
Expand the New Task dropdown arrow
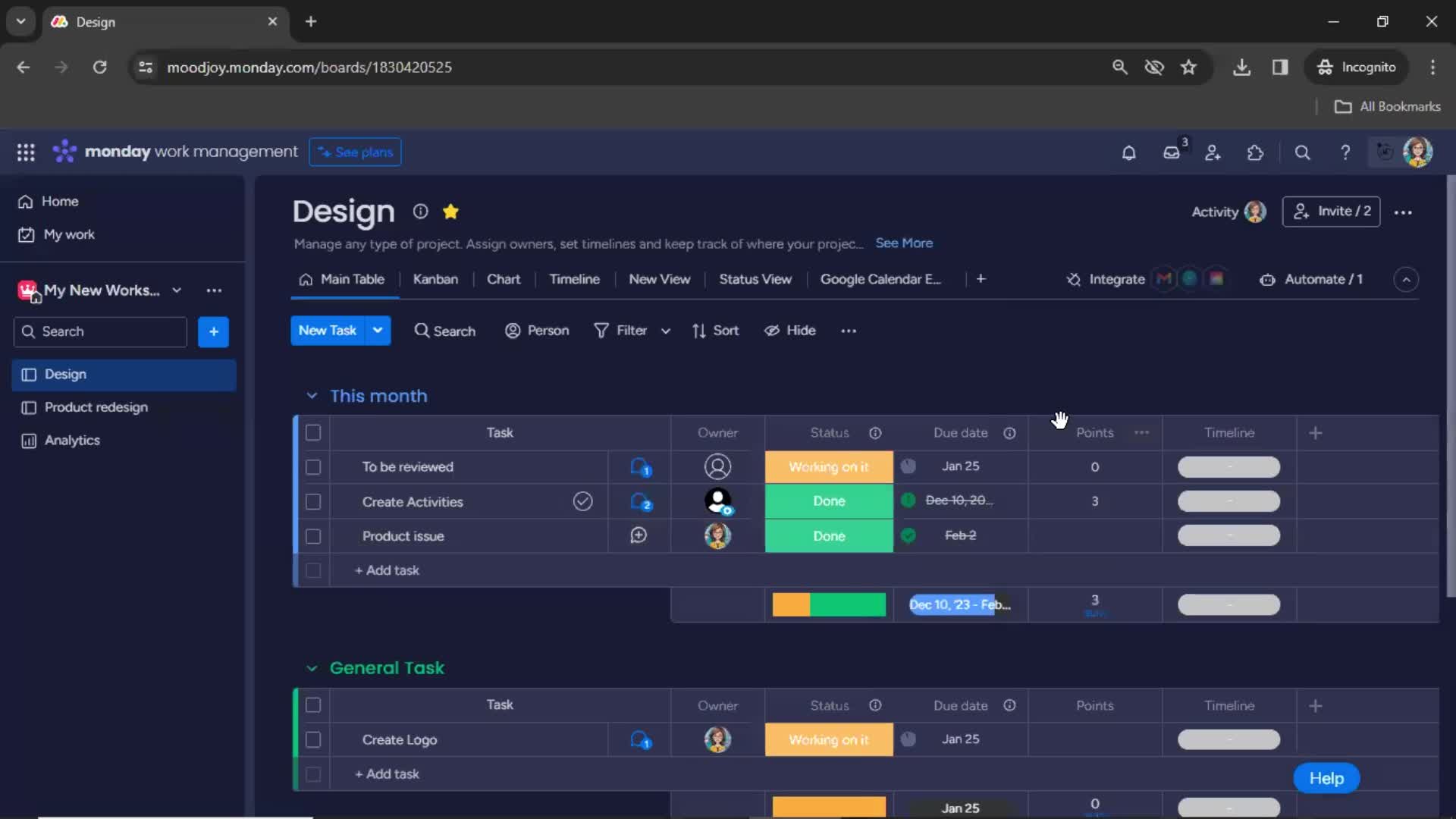377,331
